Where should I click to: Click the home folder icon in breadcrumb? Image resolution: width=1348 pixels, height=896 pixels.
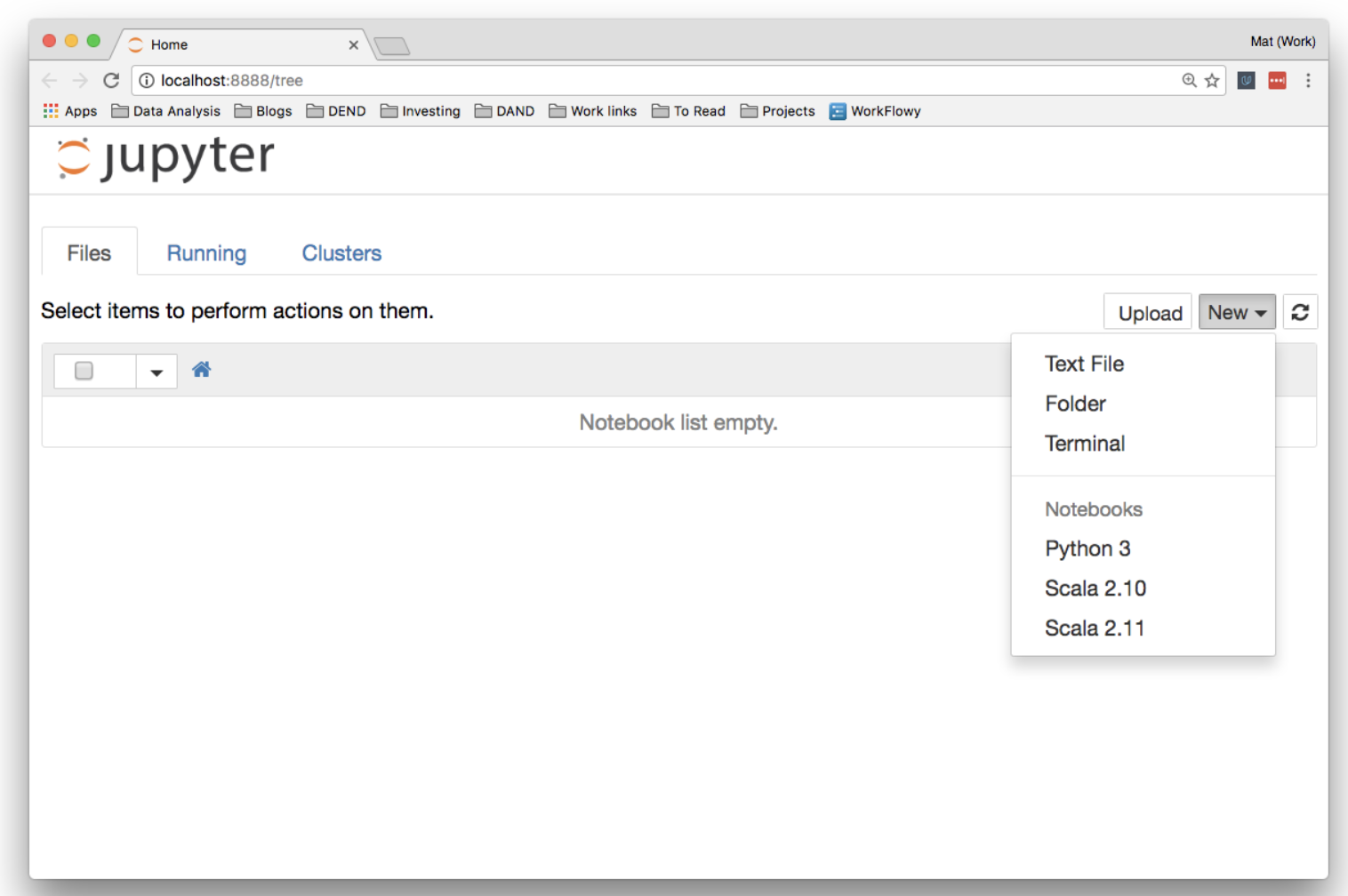201,370
